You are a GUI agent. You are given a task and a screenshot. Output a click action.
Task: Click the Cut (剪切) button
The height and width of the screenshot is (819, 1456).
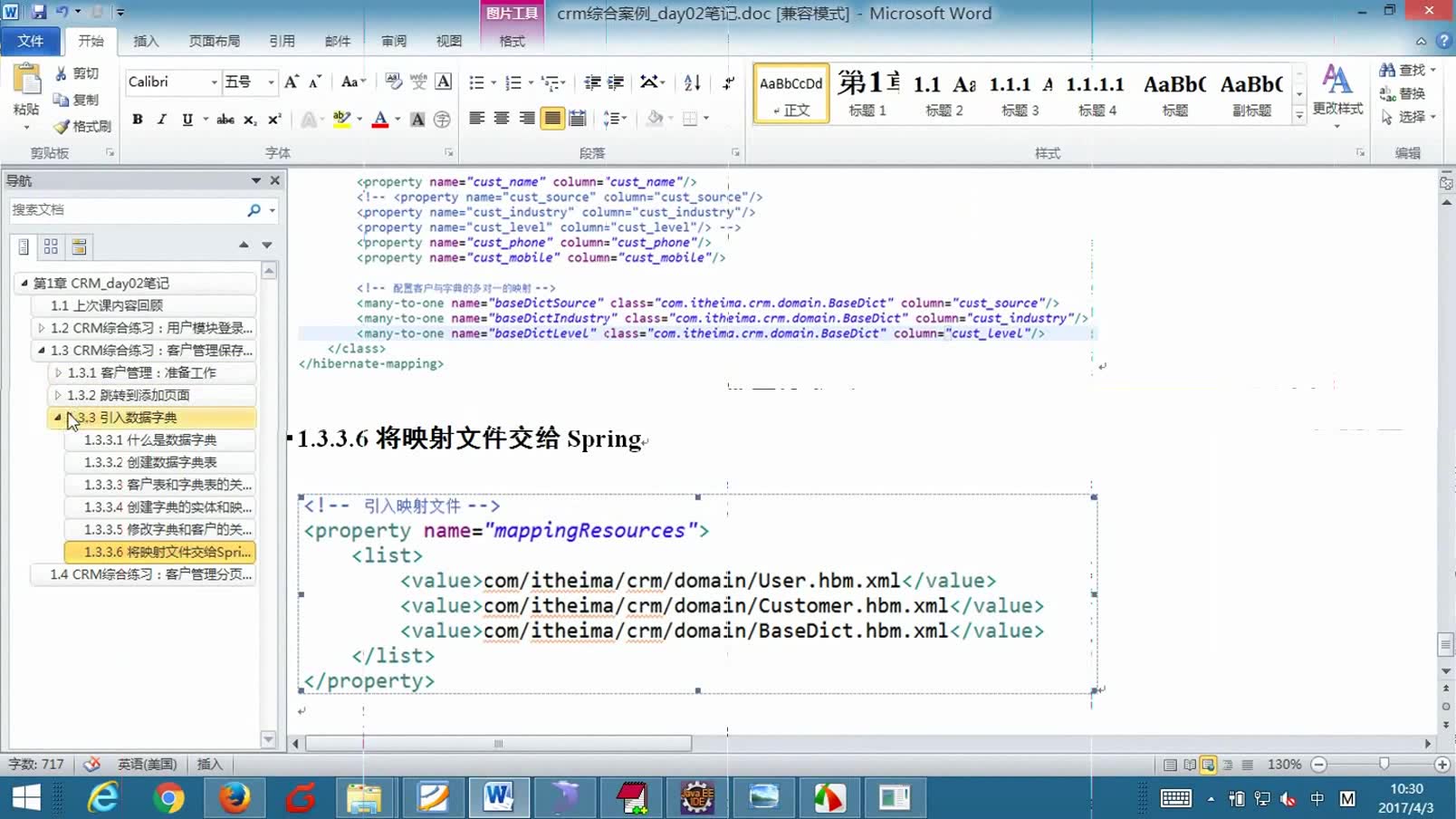76,73
